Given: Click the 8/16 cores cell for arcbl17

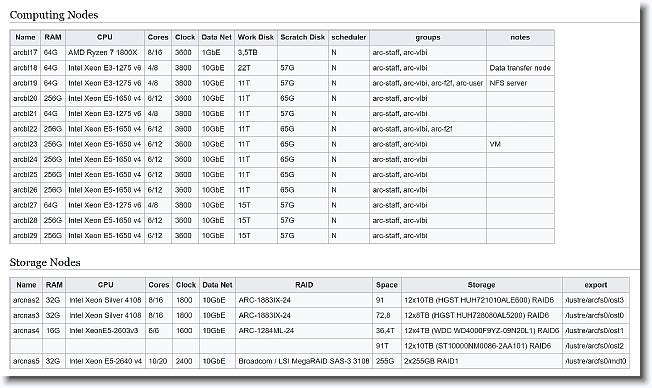Looking at the screenshot, I should [x=158, y=53].
